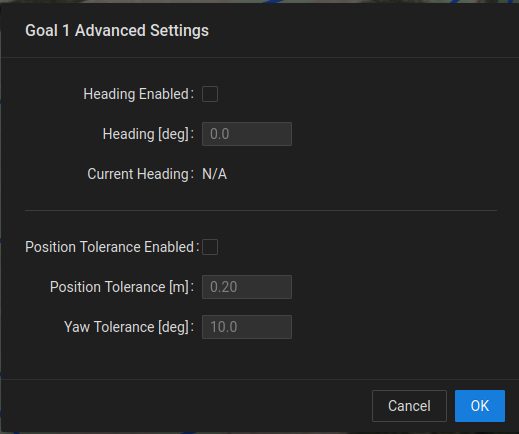This screenshot has height=434, width=519.
Task: Tick the Position Tolerance Enabled checkbox
Action: tap(210, 247)
